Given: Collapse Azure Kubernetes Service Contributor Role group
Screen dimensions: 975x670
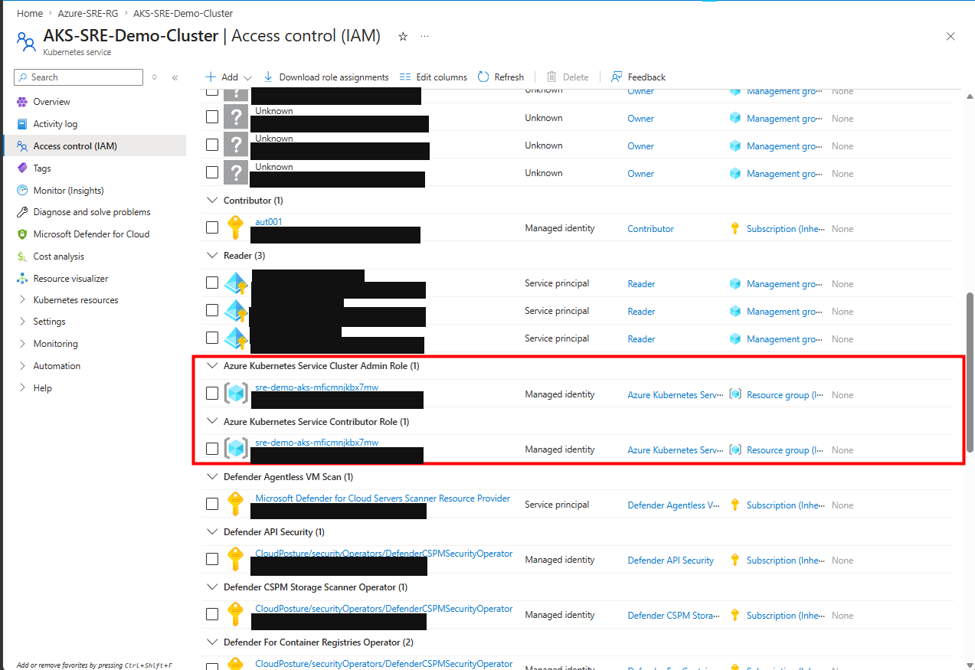Looking at the screenshot, I should pos(212,421).
